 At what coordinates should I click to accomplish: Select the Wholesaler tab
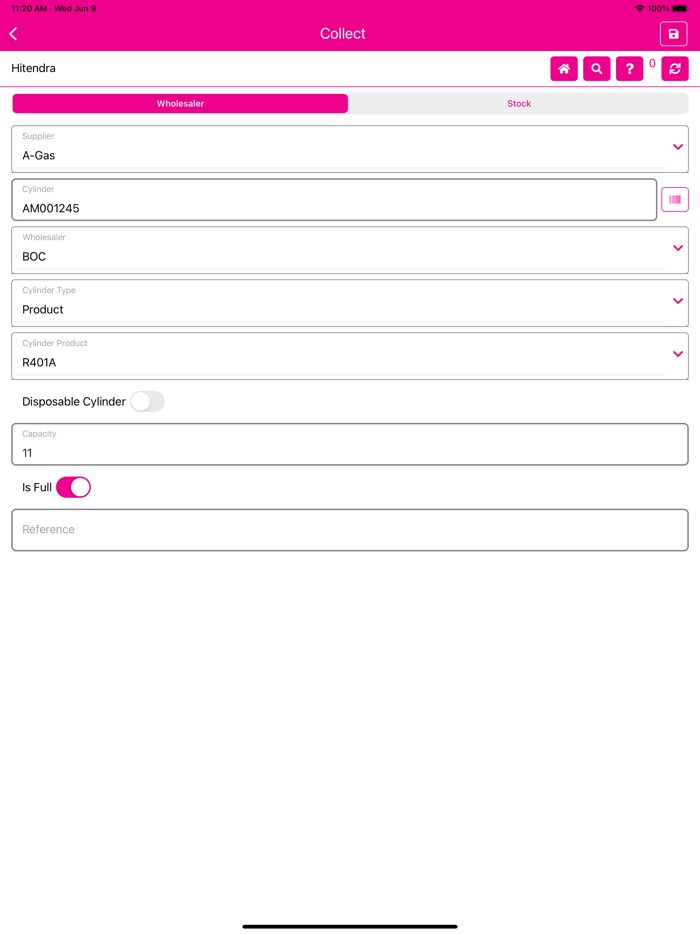[x=180, y=104]
